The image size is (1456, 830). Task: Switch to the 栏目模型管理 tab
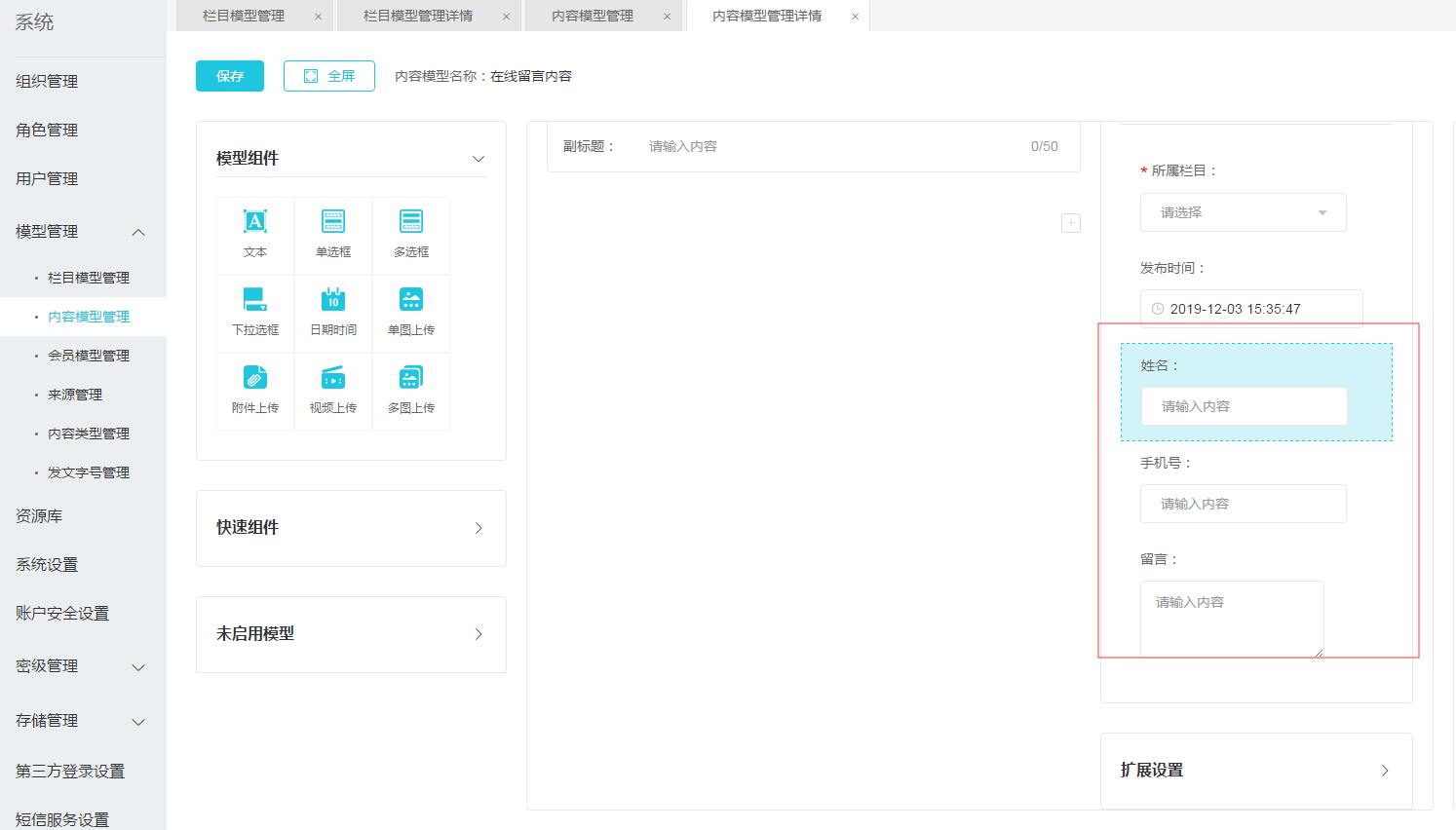click(244, 16)
